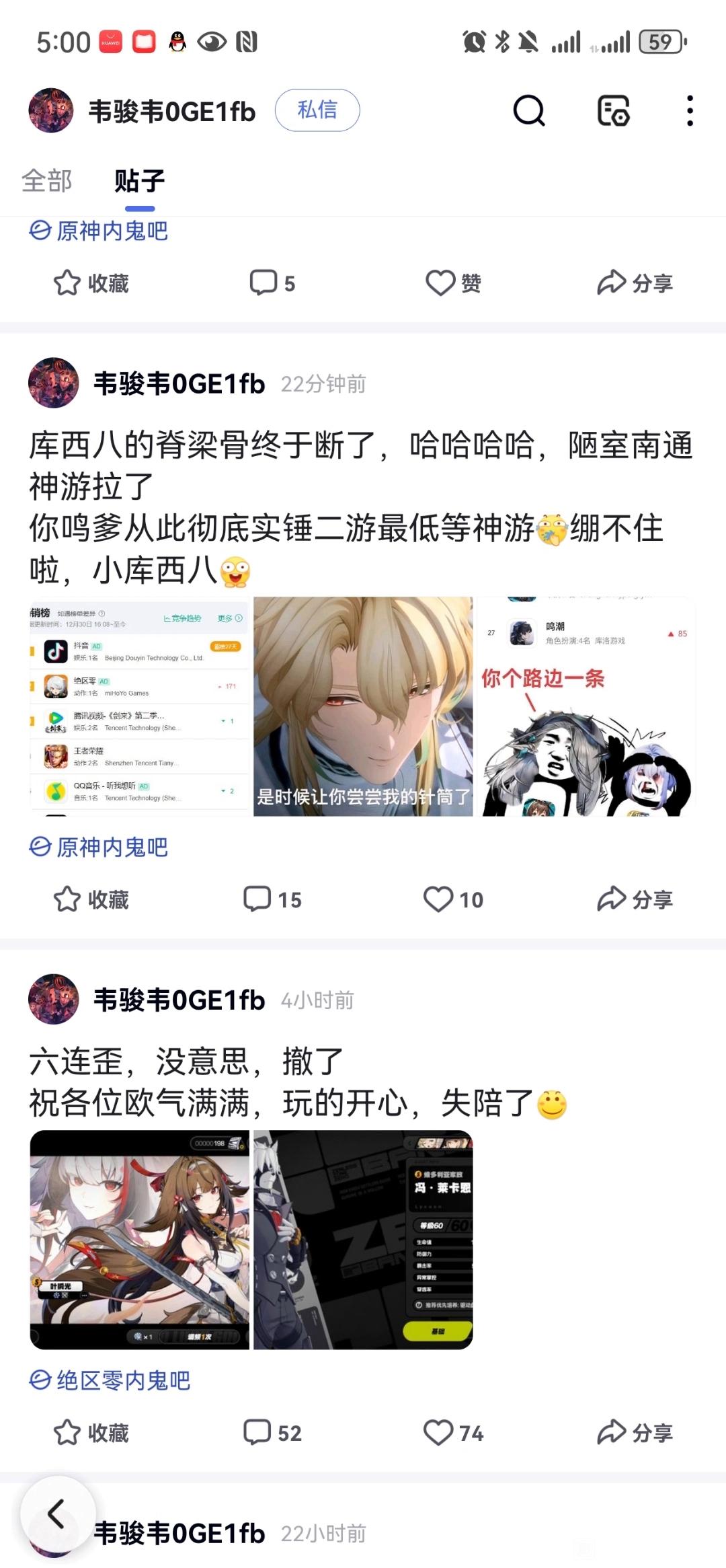This screenshot has width=726, height=1568.
Task: Select the 贴子 tab
Action: [x=140, y=181]
